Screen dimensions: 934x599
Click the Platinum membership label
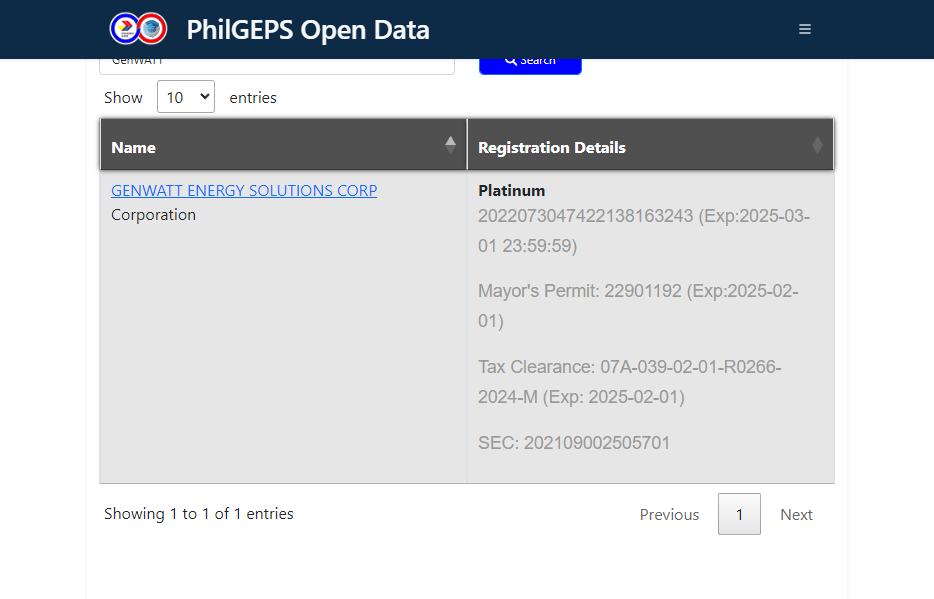click(x=512, y=190)
